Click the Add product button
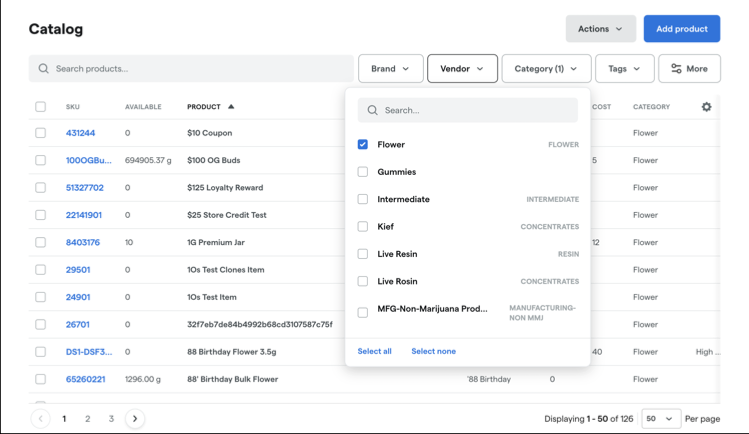This screenshot has height=434, width=749. 682,29
